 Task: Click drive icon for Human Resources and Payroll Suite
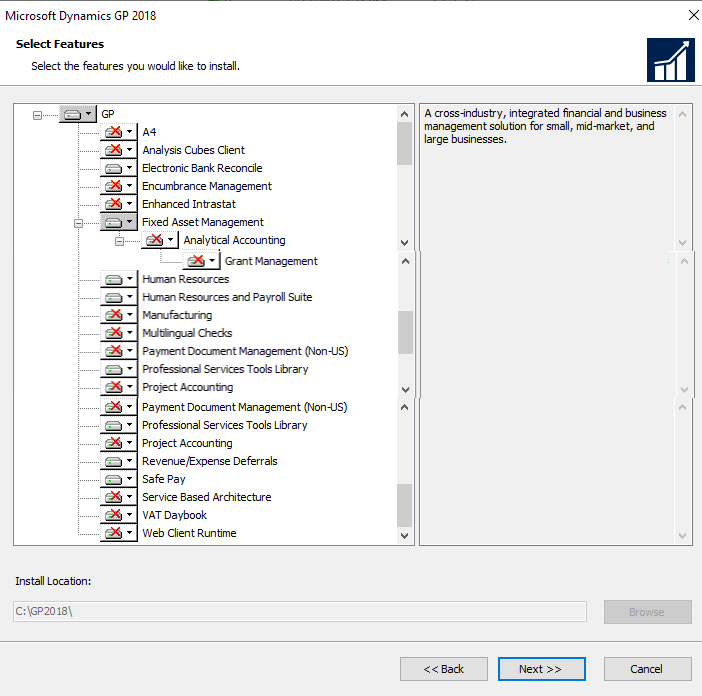click(114, 297)
